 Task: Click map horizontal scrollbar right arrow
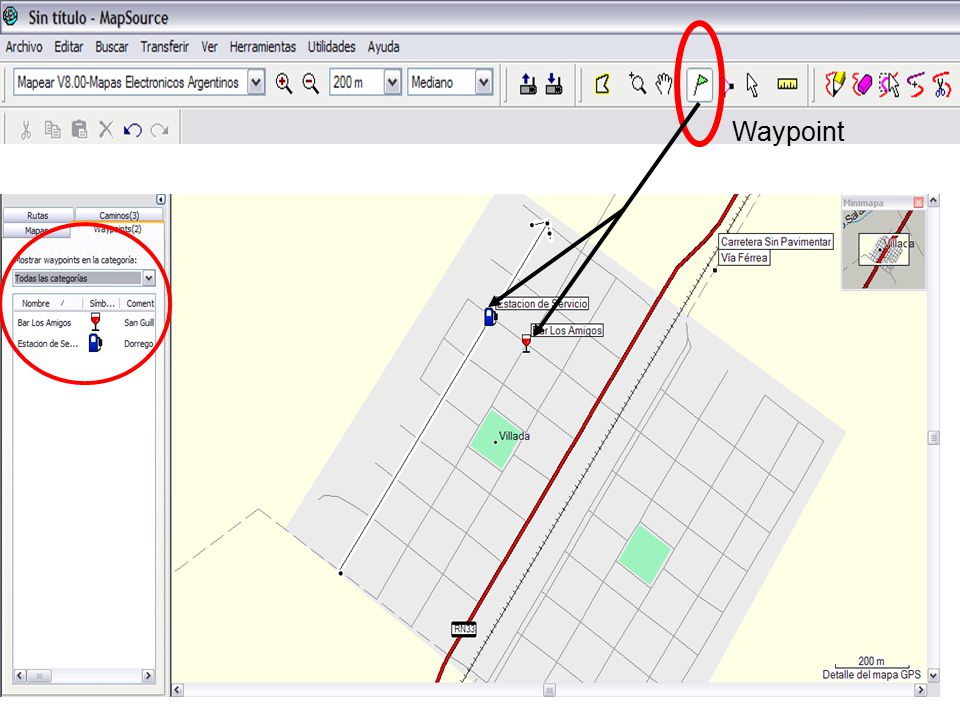click(920, 690)
